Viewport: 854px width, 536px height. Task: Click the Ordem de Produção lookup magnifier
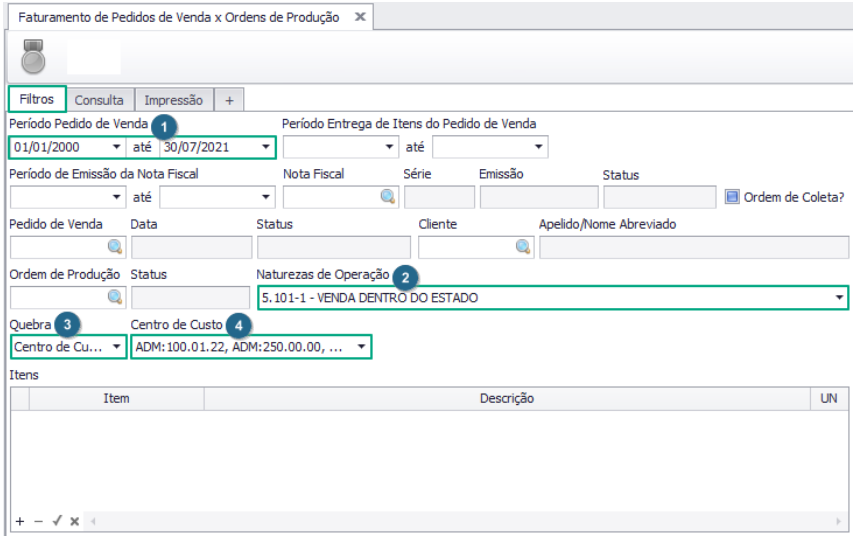[114, 297]
